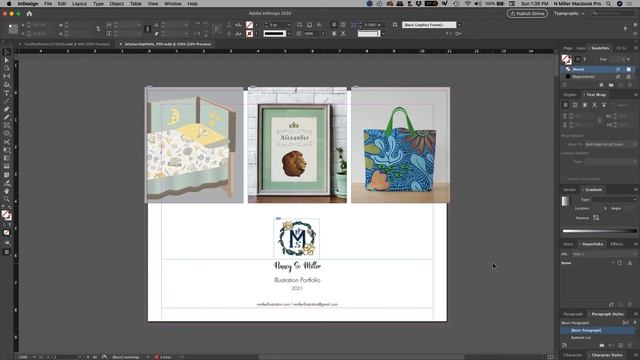Open the Text Wrap panel menu
The height and width of the screenshot is (360, 640).
click(x=635, y=95)
